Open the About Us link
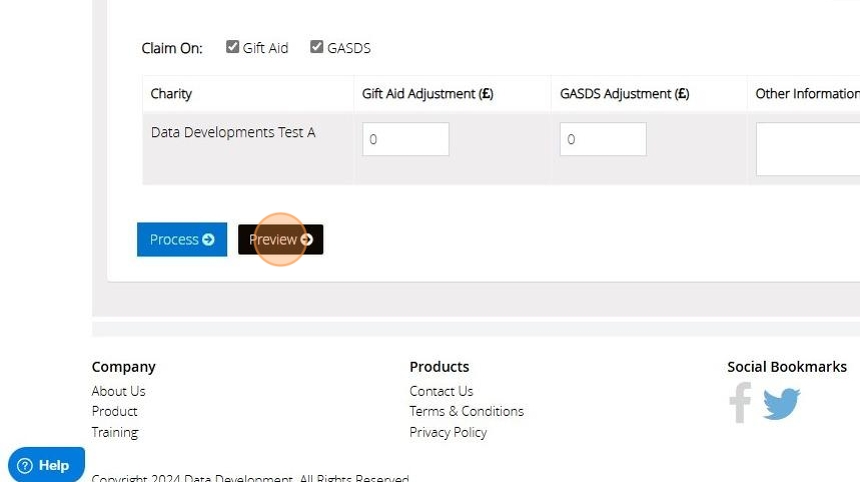The image size is (860, 482). (x=118, y=391)
